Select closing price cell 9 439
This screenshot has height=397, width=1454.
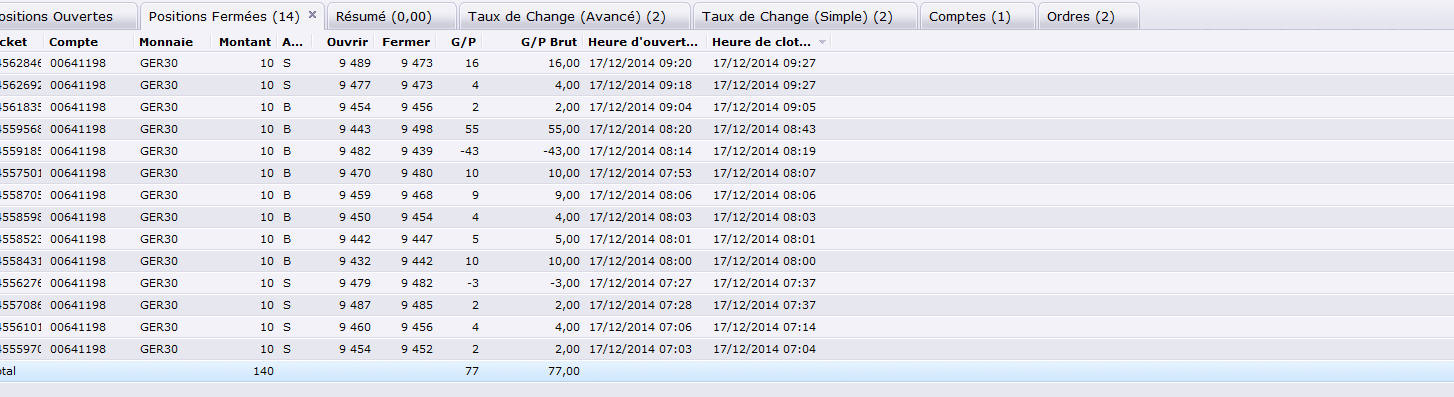click(417, 151)
